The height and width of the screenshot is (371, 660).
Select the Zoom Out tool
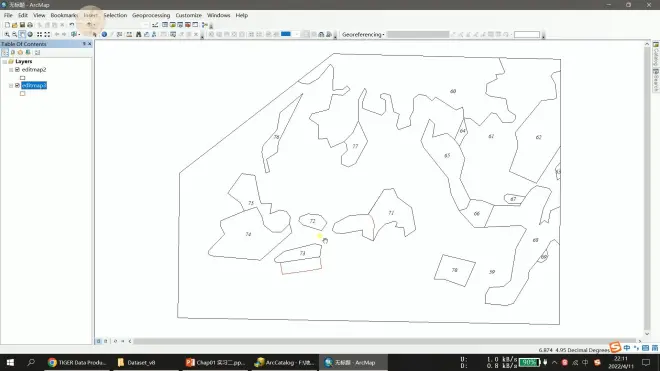pyautogui.click(x=14, y=35)
